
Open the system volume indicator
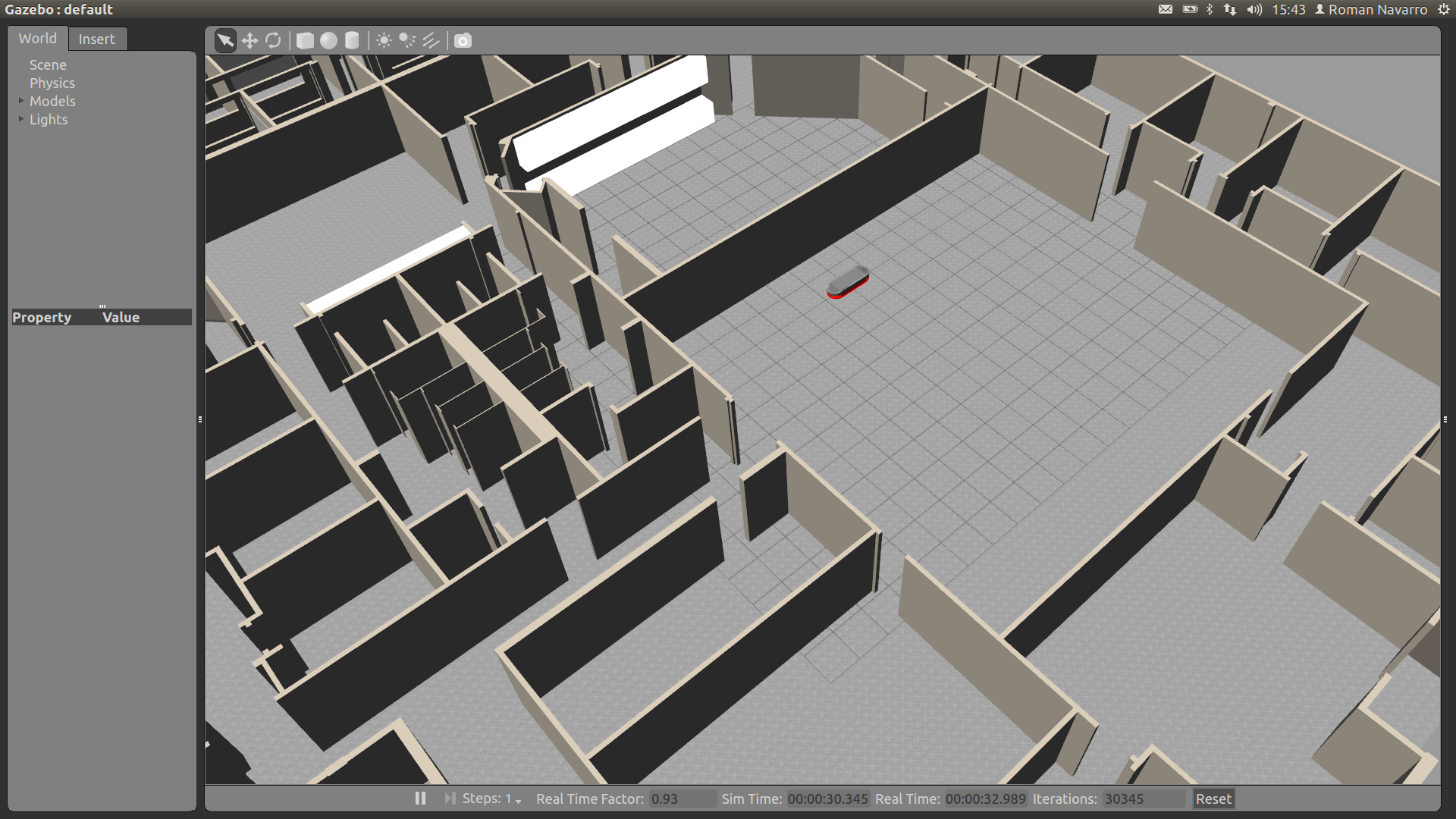1254,10
